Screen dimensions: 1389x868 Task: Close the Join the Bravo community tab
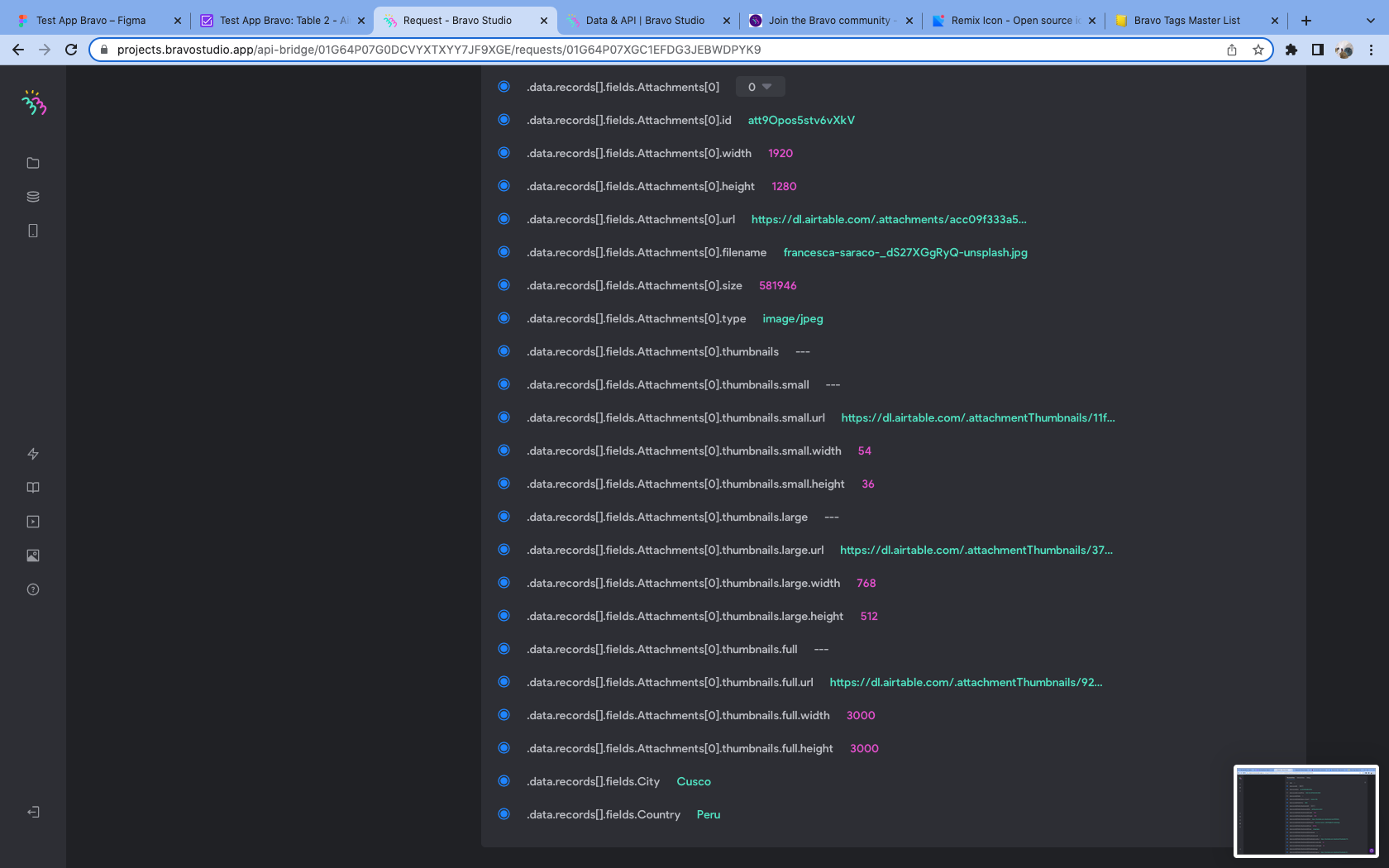tap(909, 21)
